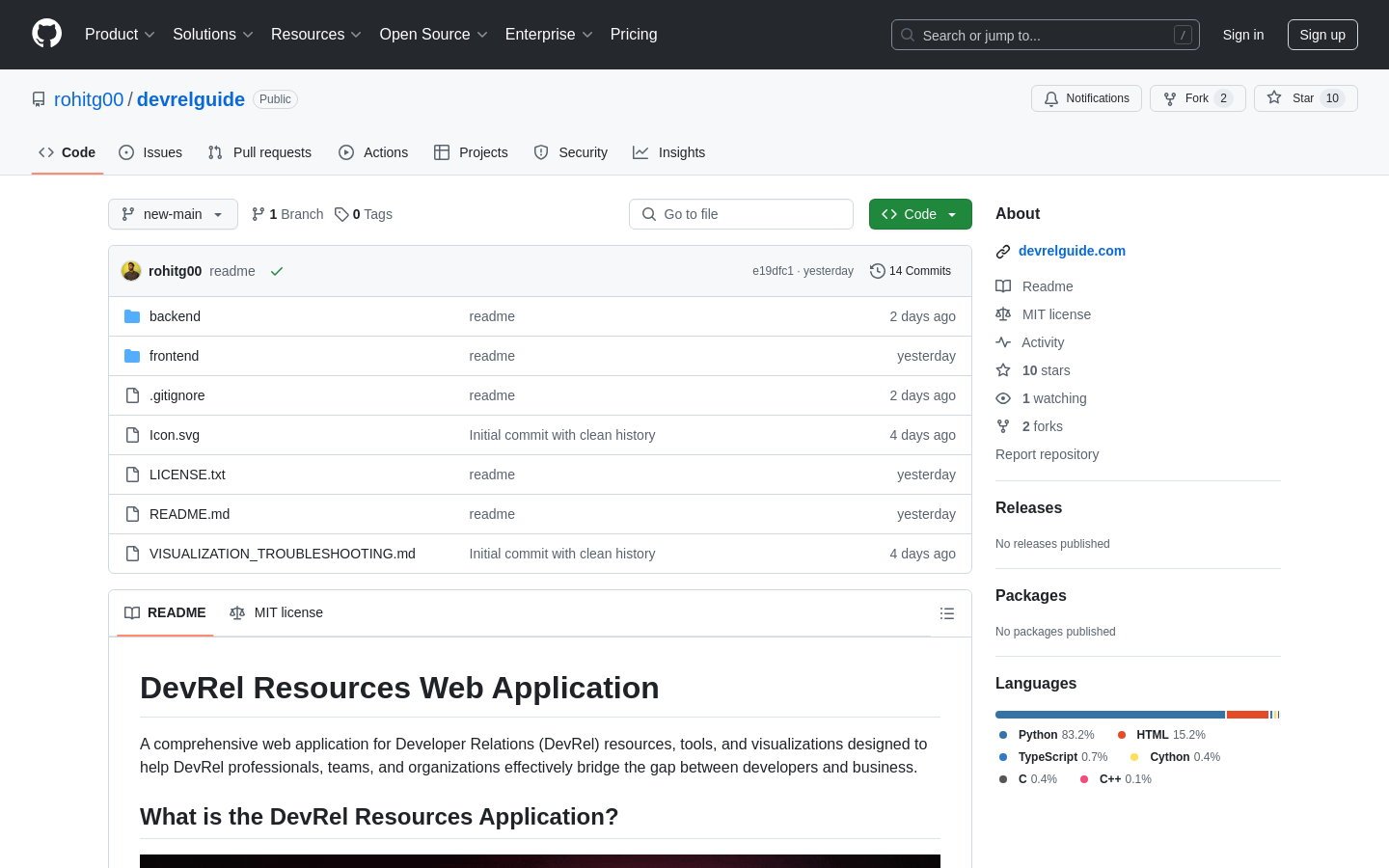The image size is (1389, 868).
Task: Click the Notifications bell button
Action: coord(1086,98)
